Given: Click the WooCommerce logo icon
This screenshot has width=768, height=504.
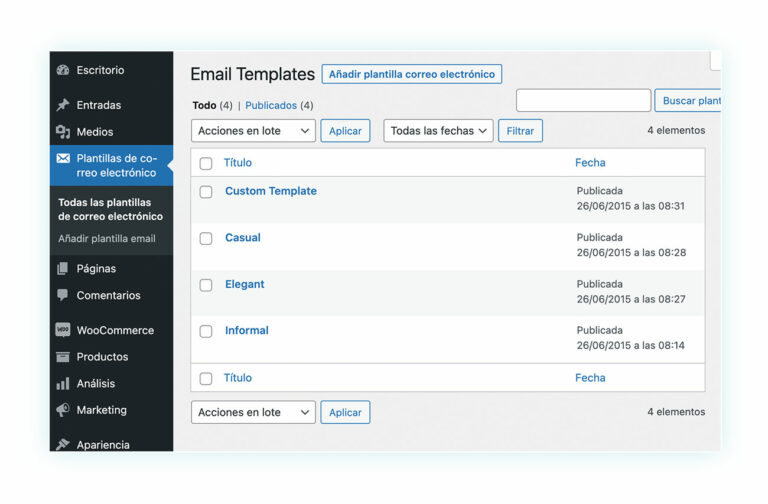Looking at the screenshot, I should (63, 330).
